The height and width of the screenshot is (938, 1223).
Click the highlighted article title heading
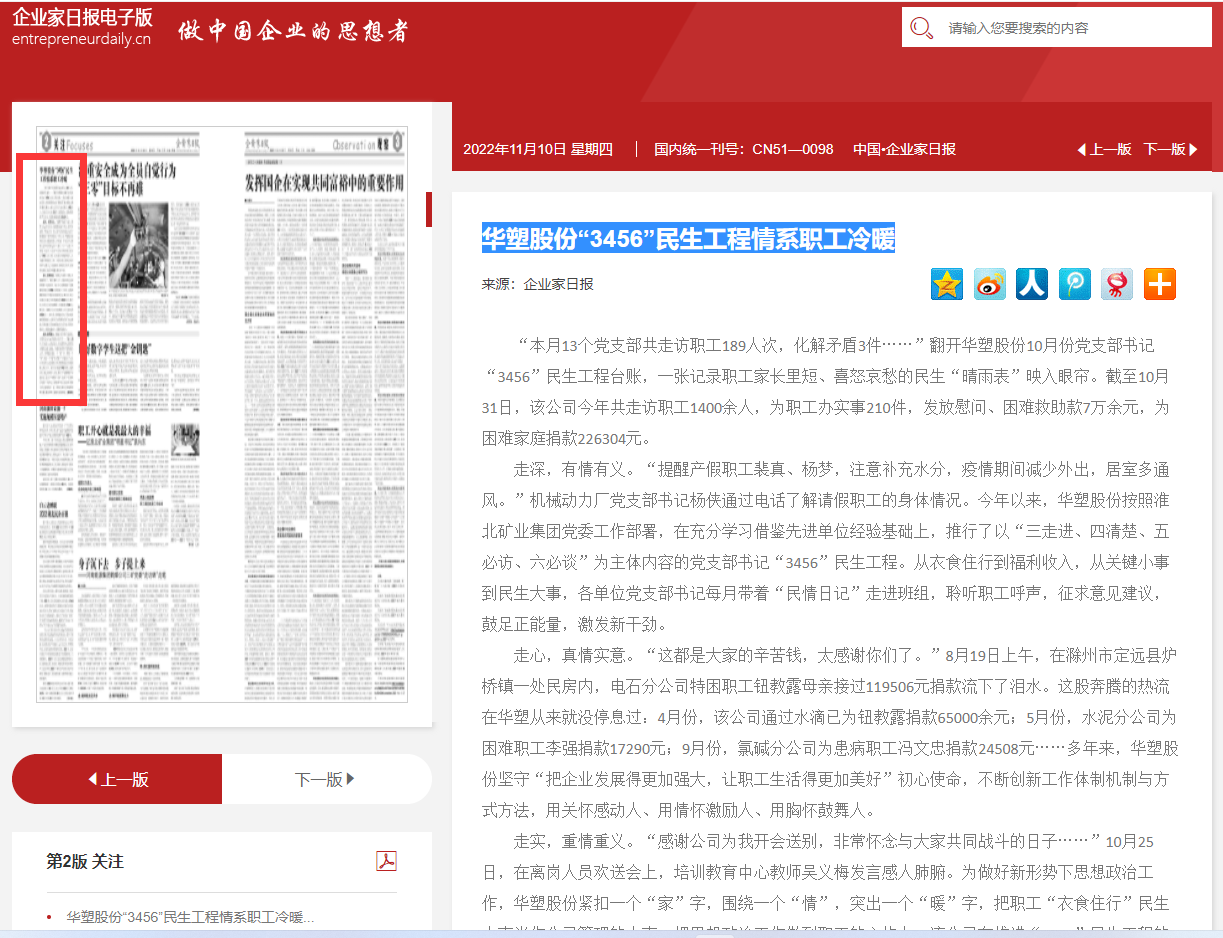click(x=688, y=238)
